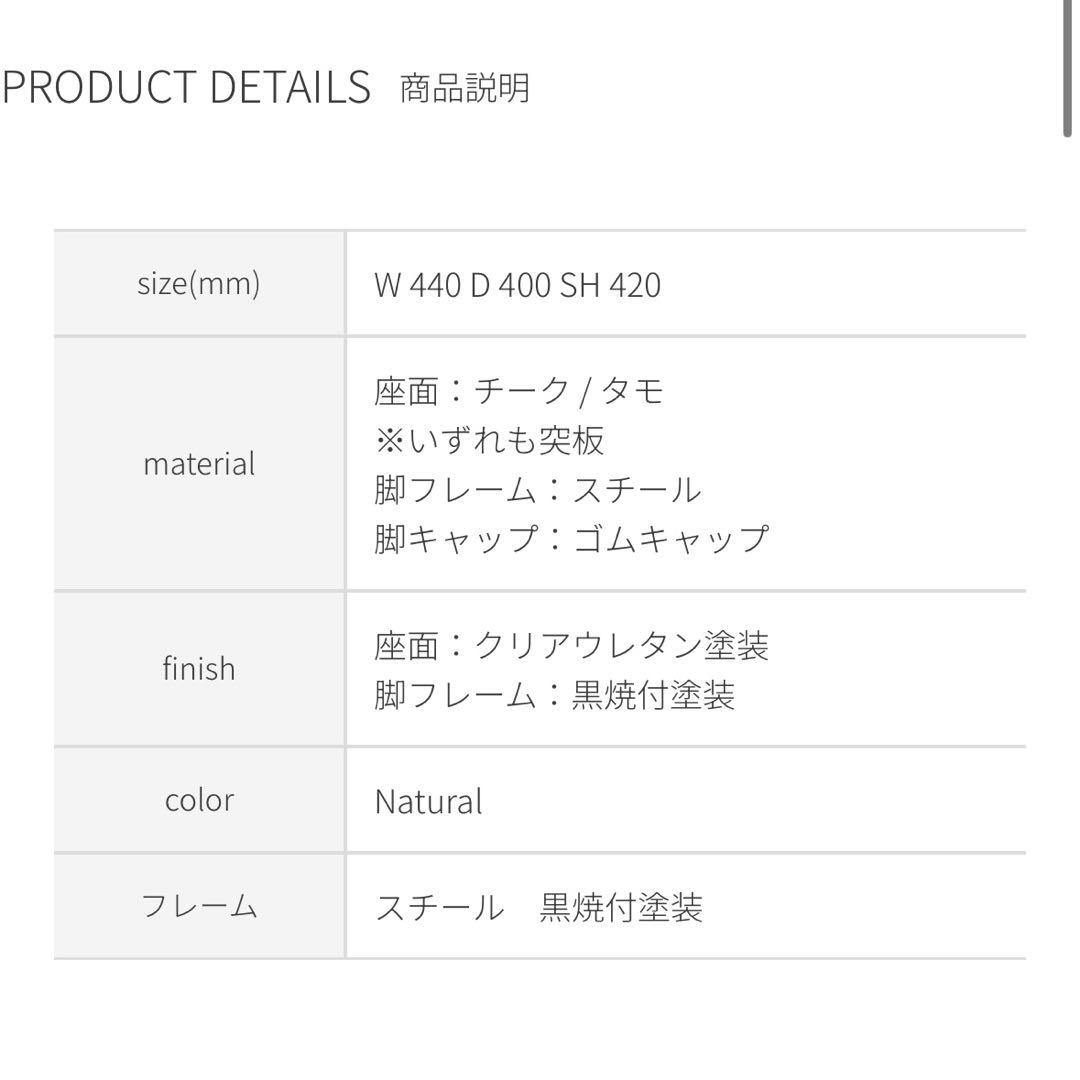Select the フレーム row label
This screenshot has height=1080, width=1080.
(x=198, y=907)
